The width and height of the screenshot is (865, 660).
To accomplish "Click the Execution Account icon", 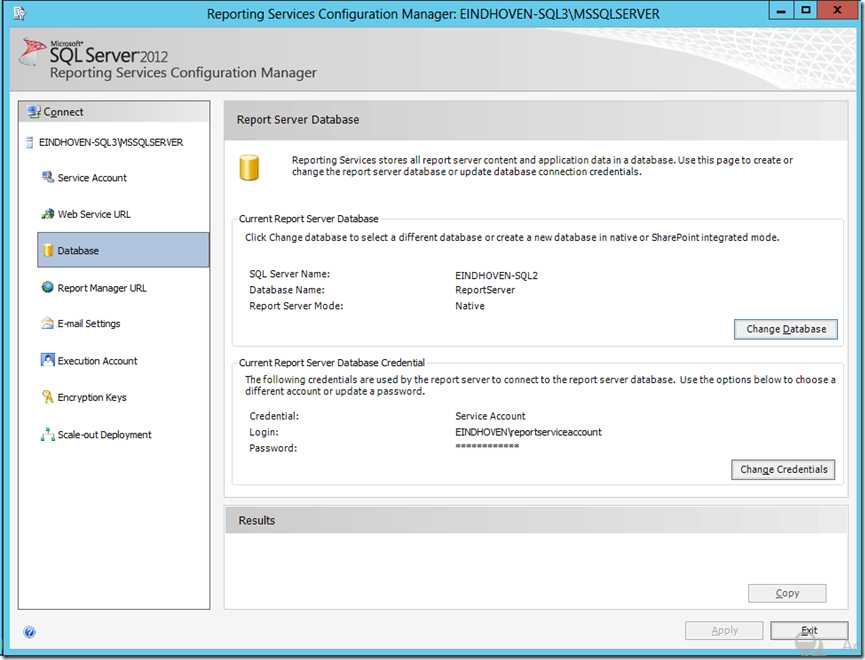I will (x=47, y=360).
